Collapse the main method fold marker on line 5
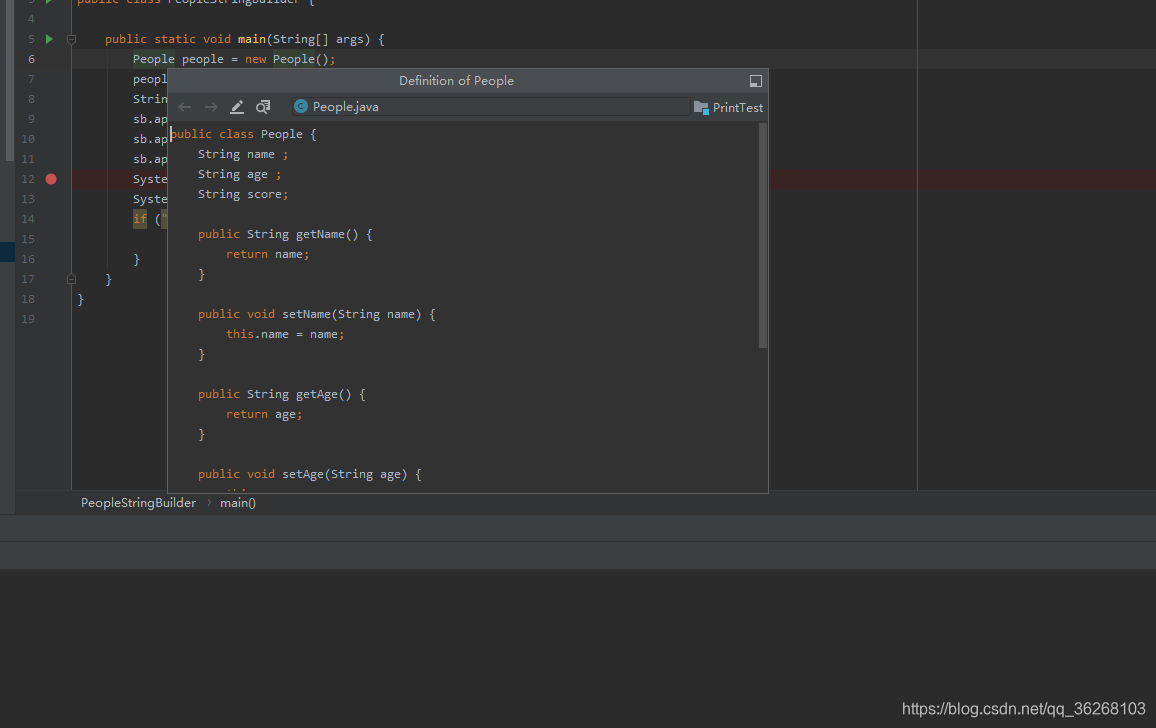 [72, 39]
